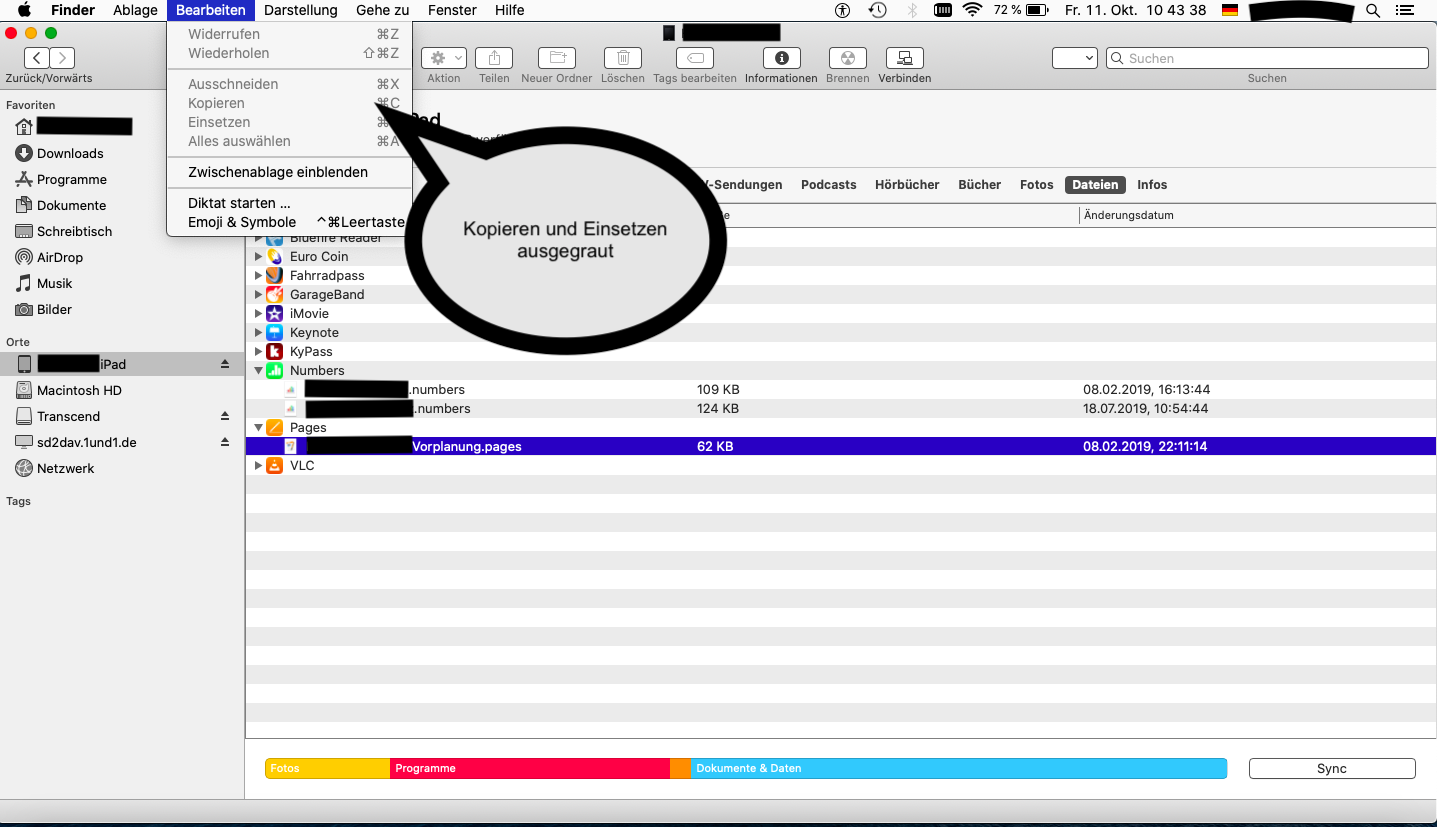Click the battery status icon

1037,10
